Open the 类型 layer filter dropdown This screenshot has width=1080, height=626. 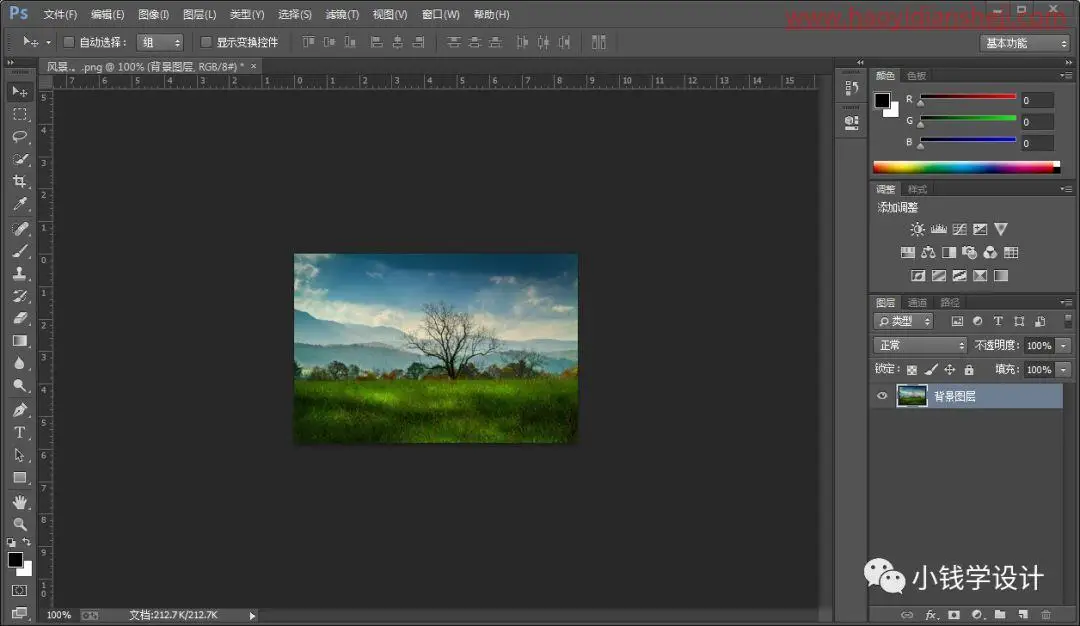point(904,322)
